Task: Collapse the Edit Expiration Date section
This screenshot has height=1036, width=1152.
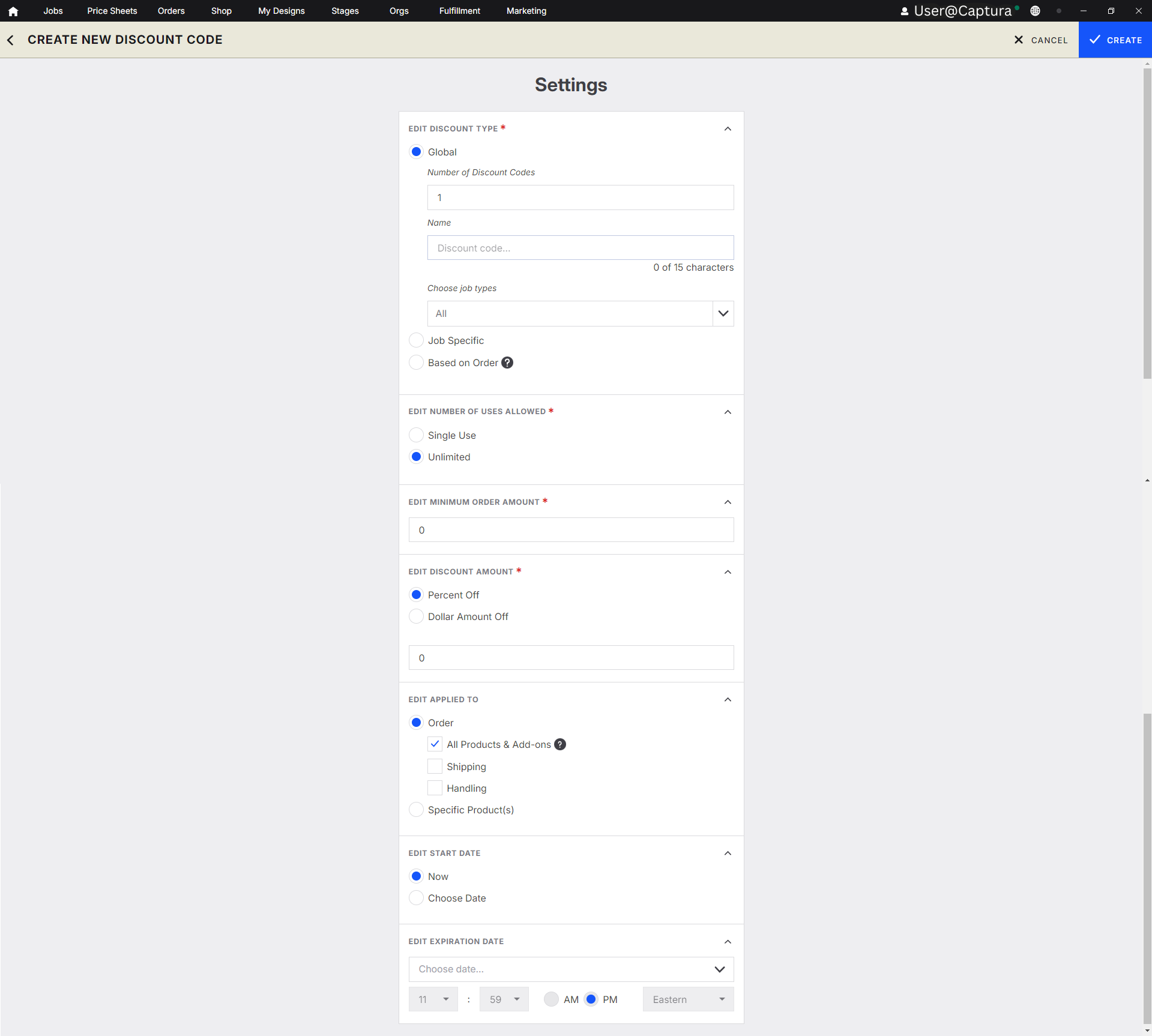Action: (728, 942)
